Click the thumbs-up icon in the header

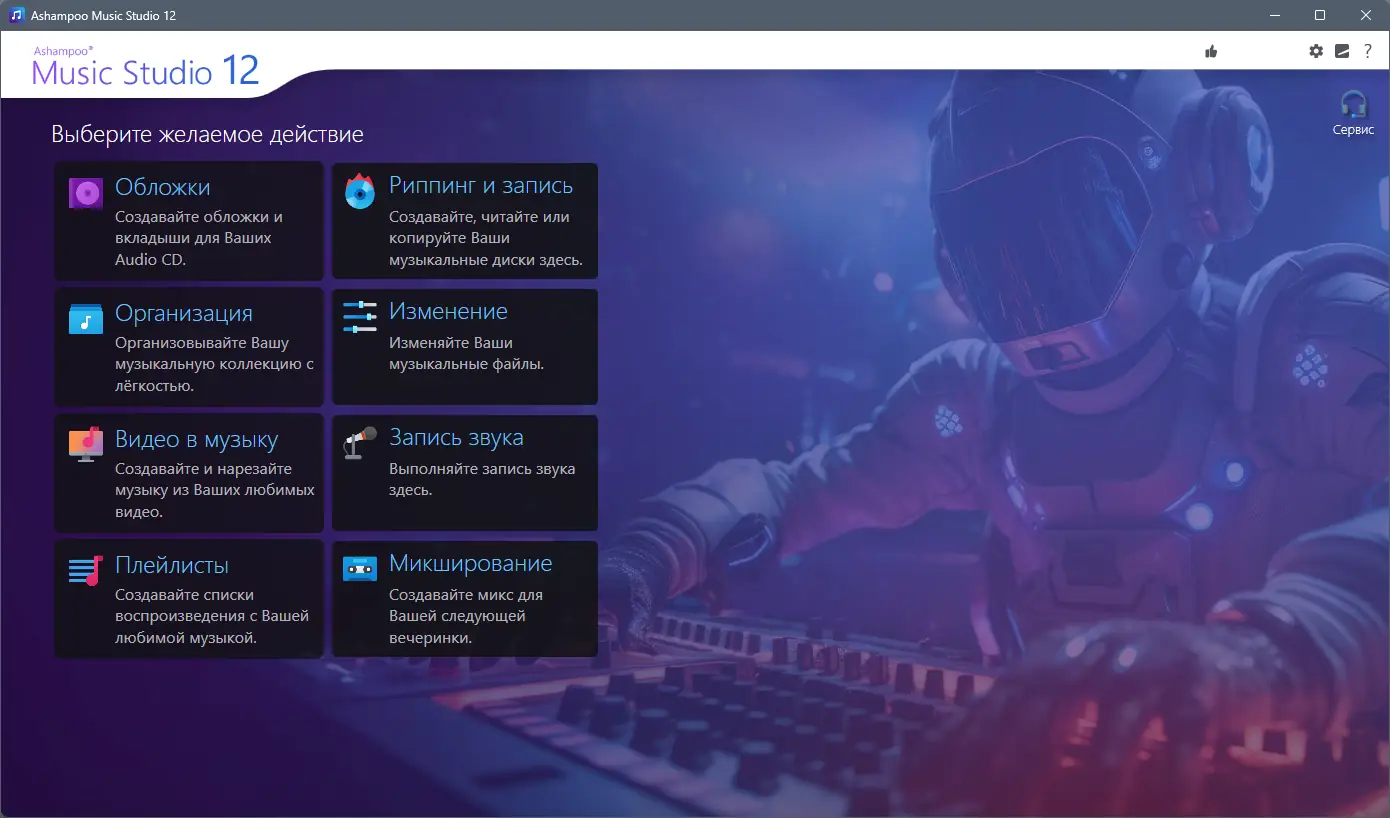click(x=1212, y=51)
